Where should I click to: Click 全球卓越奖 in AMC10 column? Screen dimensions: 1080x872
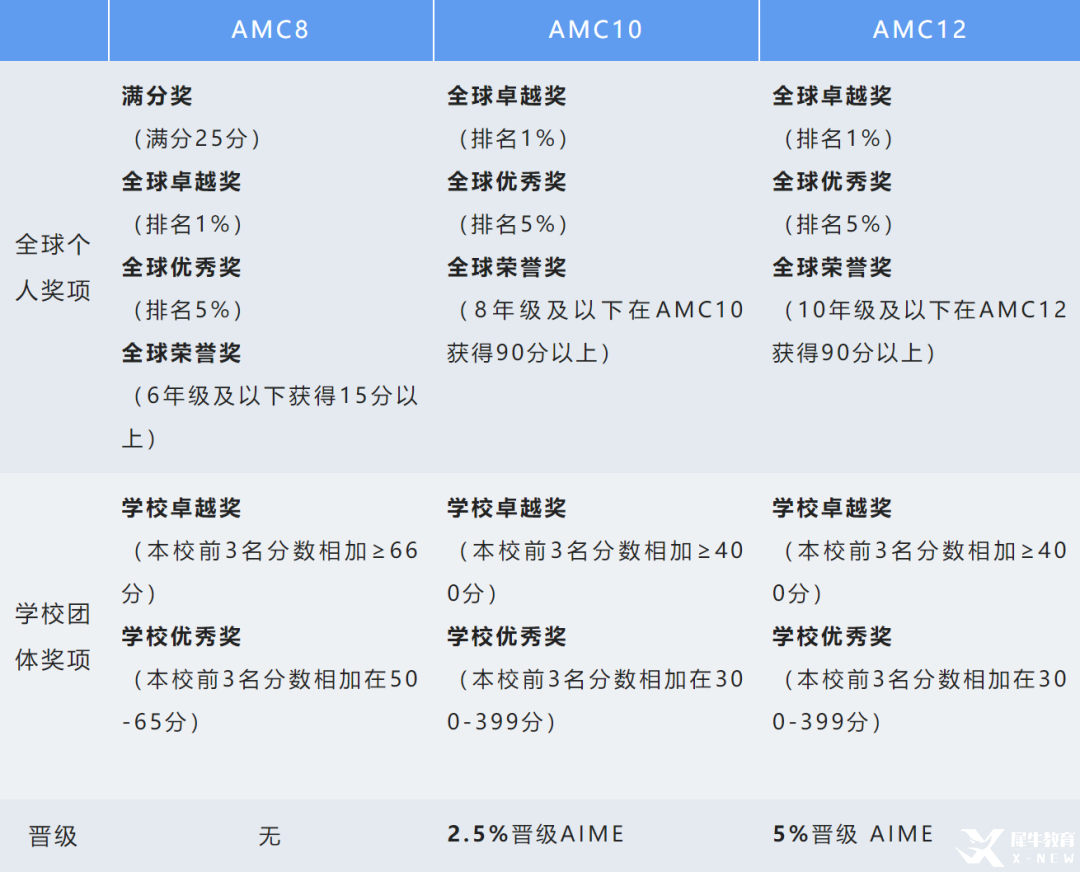pyautogui.click(x=506, y=96)
